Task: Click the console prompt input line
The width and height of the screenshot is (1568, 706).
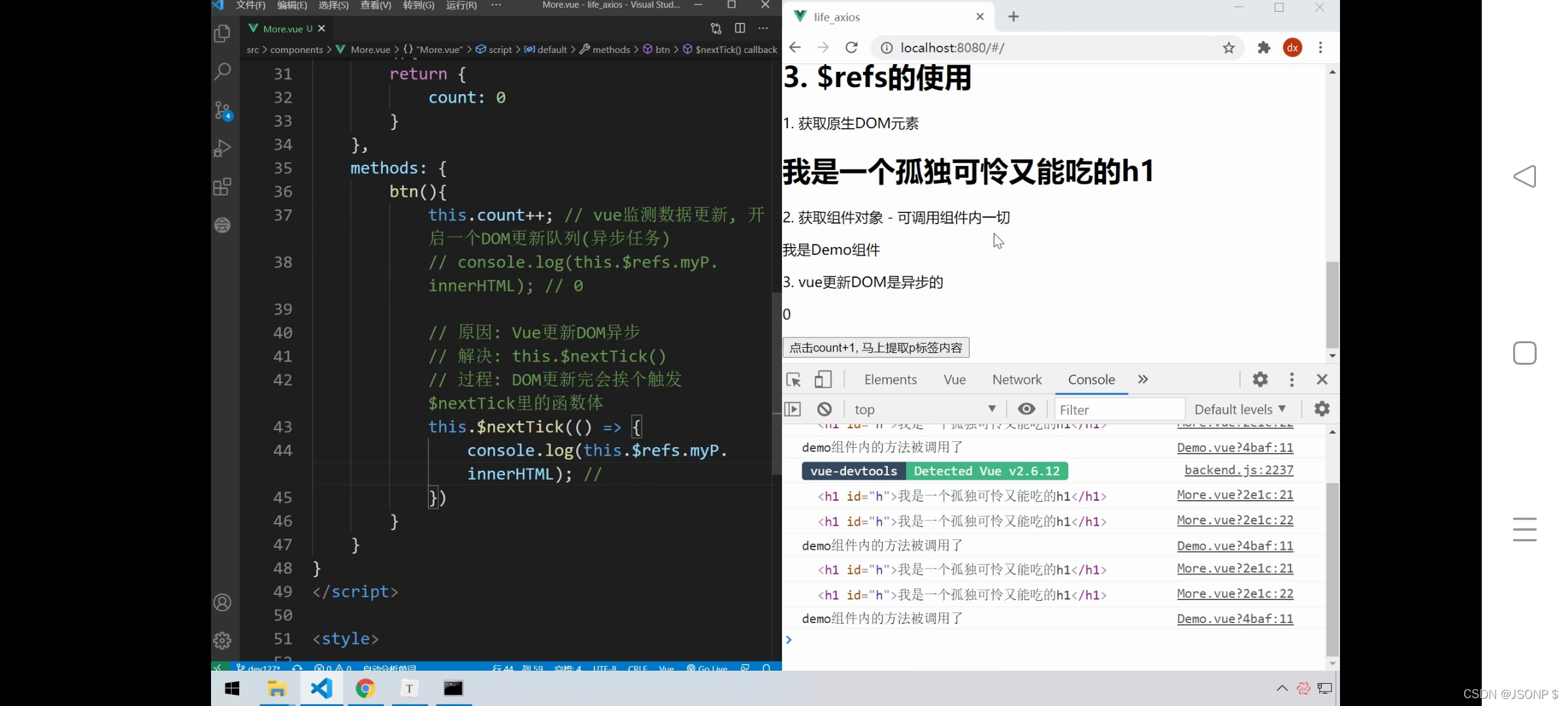Action: click(x=1054, y=640)
